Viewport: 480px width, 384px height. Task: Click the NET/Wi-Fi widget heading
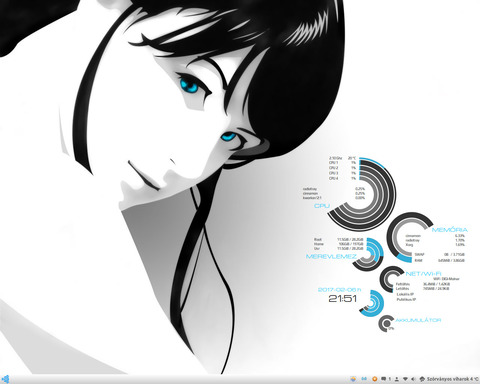[x=423, y=273]
